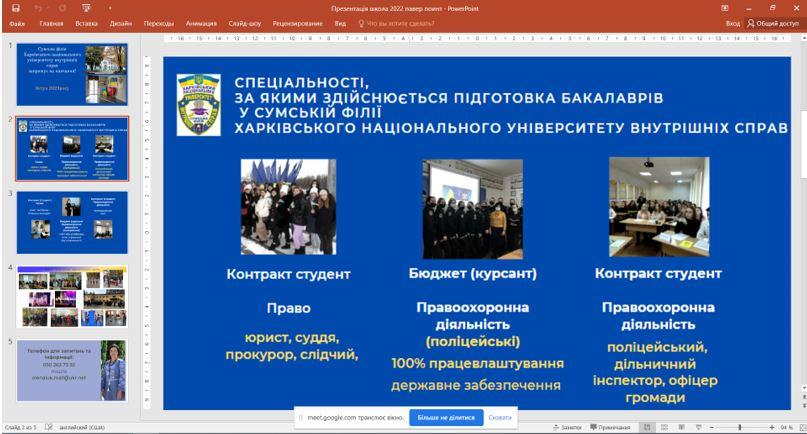This screenshot has width=807, height=434.
Task: Undo the last action in Quick Access Toolbar
Action: coord(39,8)
